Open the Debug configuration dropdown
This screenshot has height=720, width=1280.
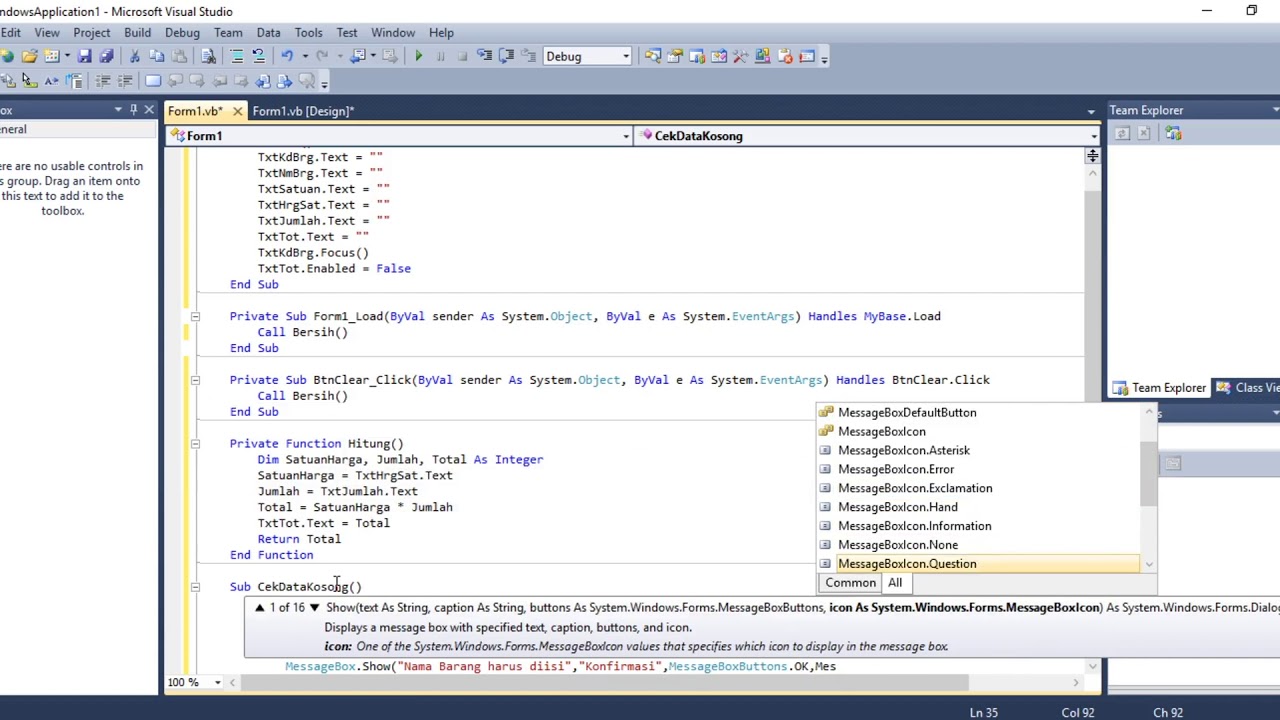click(x=626, y=57)
